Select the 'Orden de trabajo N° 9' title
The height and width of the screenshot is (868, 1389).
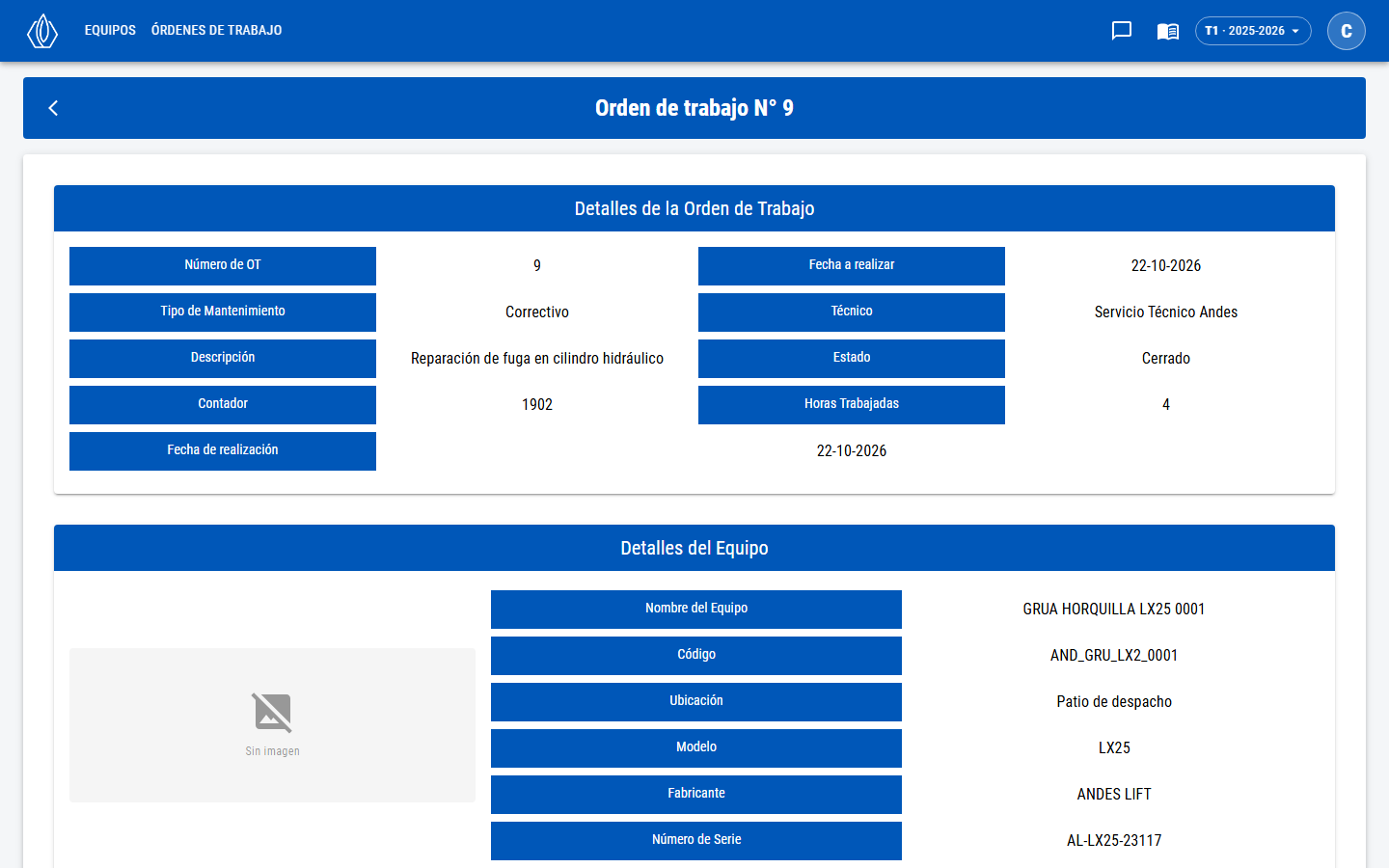(x=694, y=108)
